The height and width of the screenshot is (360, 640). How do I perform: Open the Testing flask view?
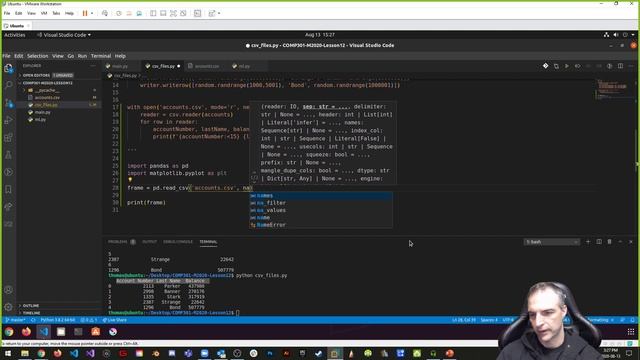pos(9,155)
